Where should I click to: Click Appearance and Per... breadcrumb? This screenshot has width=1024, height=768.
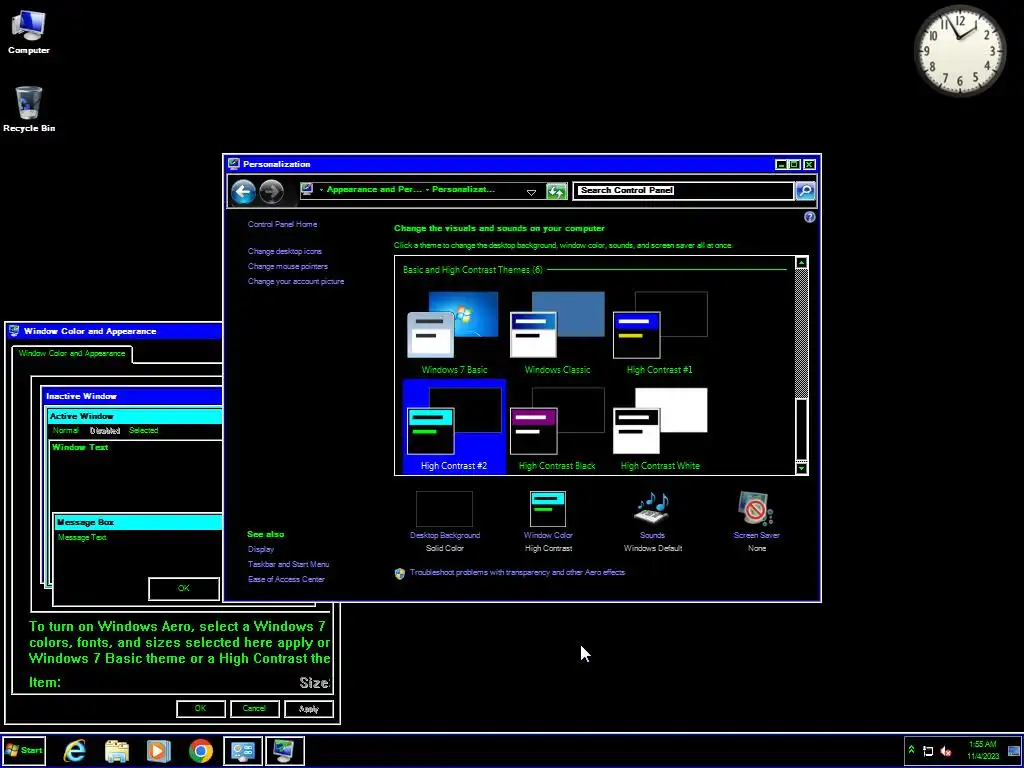pos(374,190)
